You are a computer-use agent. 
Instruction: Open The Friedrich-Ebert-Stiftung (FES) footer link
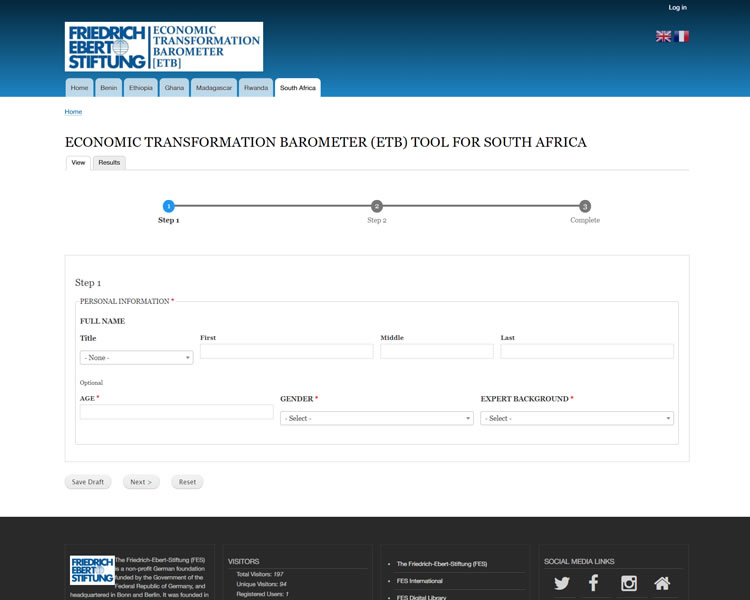(442, 564)
